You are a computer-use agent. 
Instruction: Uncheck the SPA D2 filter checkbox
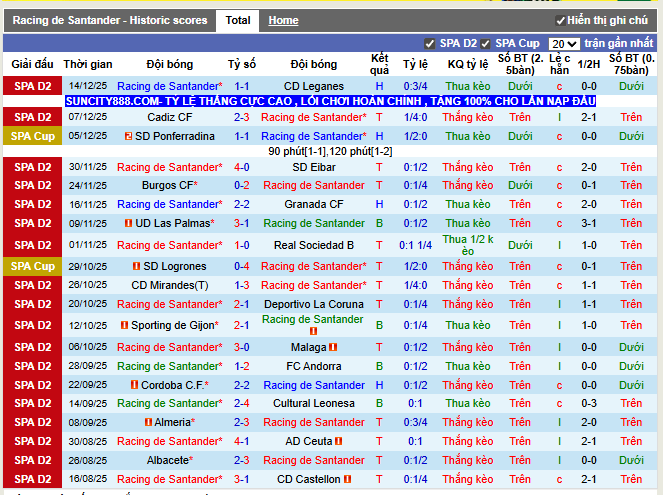click(430, 44)
